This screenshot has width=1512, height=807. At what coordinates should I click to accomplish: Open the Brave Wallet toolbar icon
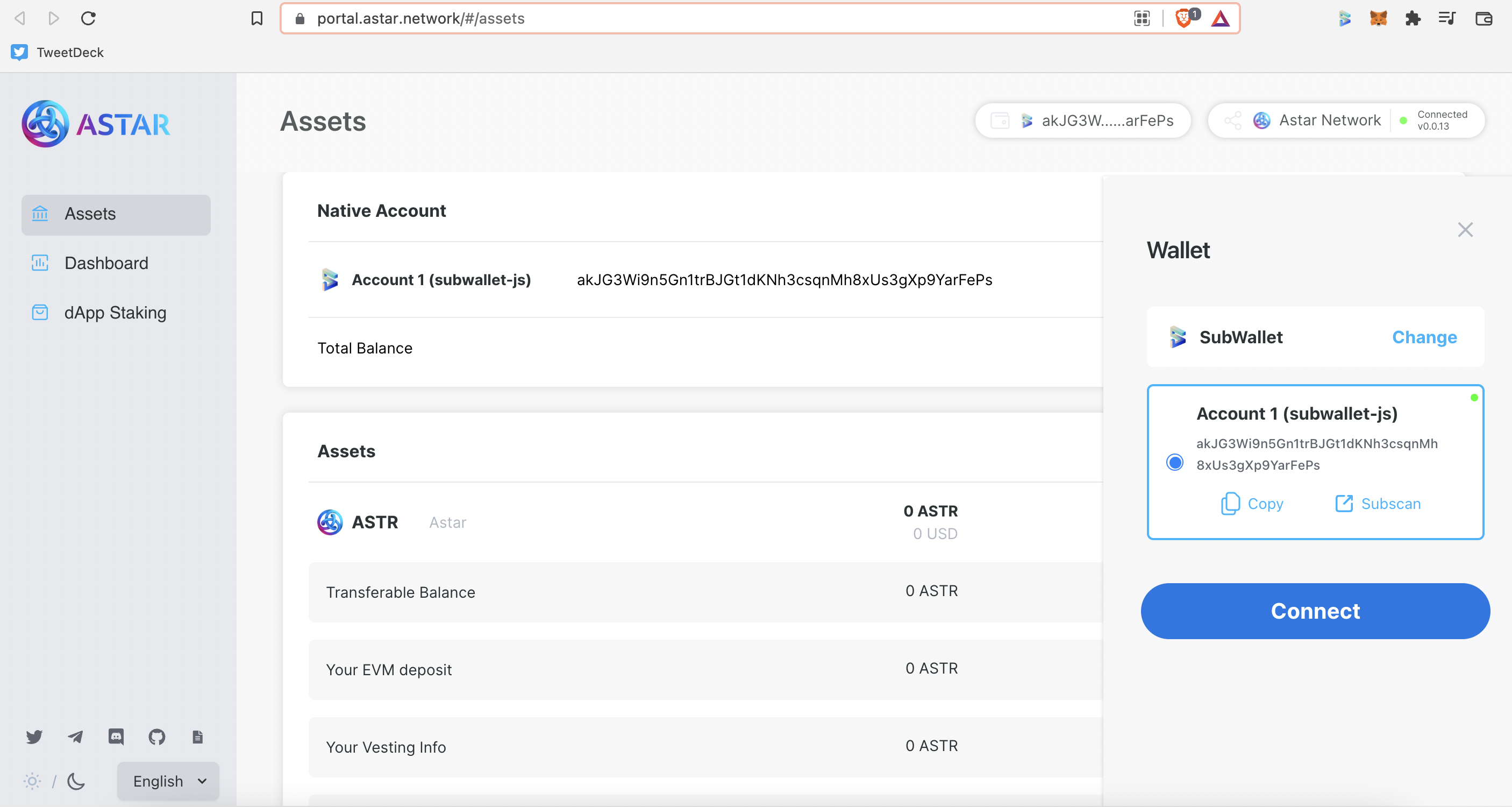pyautogui.click(x=1484, y=19)
